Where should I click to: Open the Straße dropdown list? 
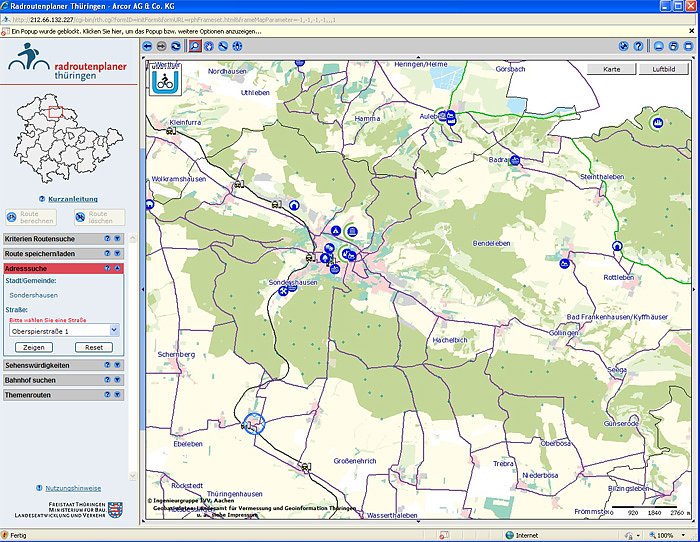click(114, 329)
